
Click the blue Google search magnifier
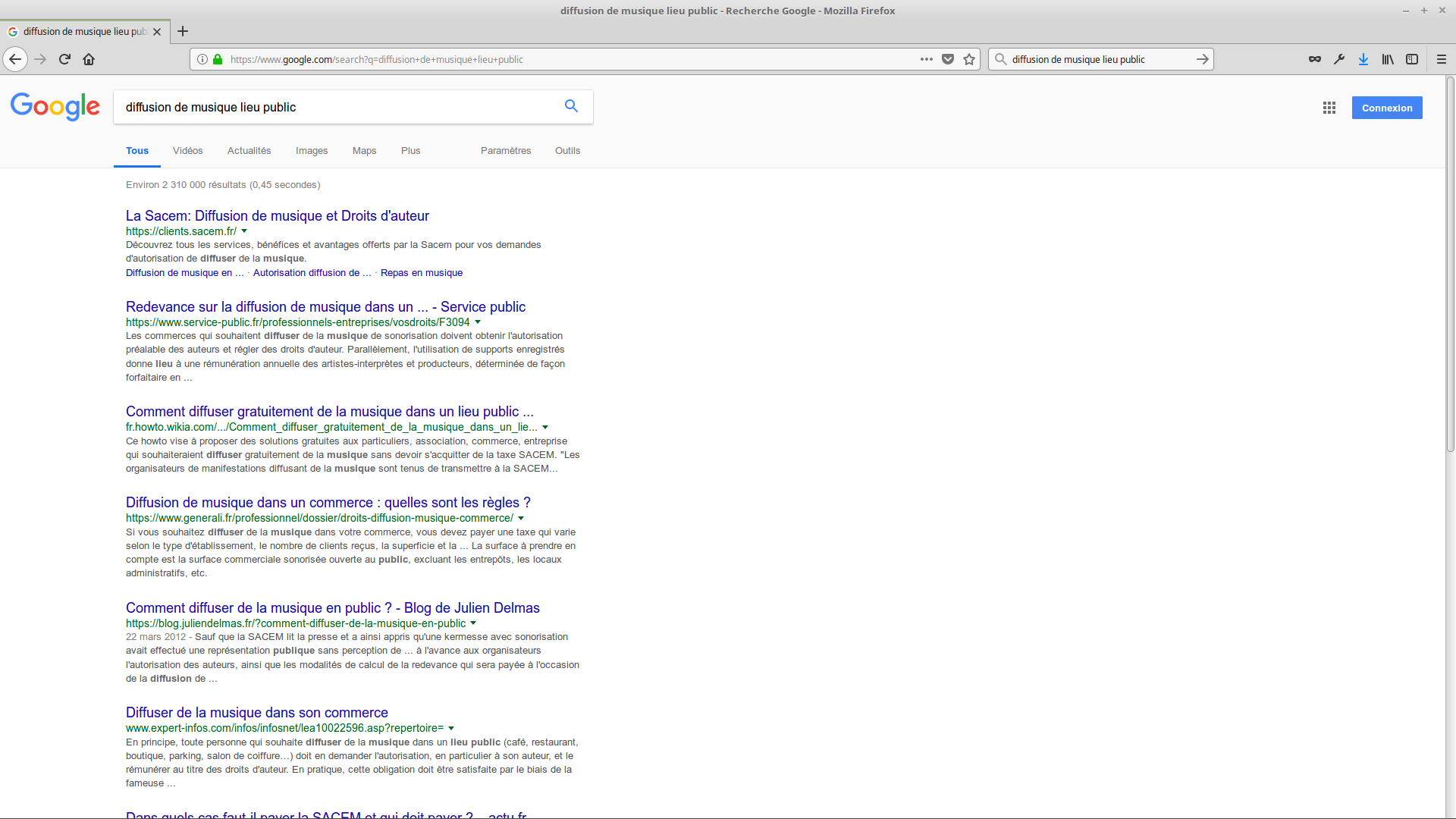(571, 106)
